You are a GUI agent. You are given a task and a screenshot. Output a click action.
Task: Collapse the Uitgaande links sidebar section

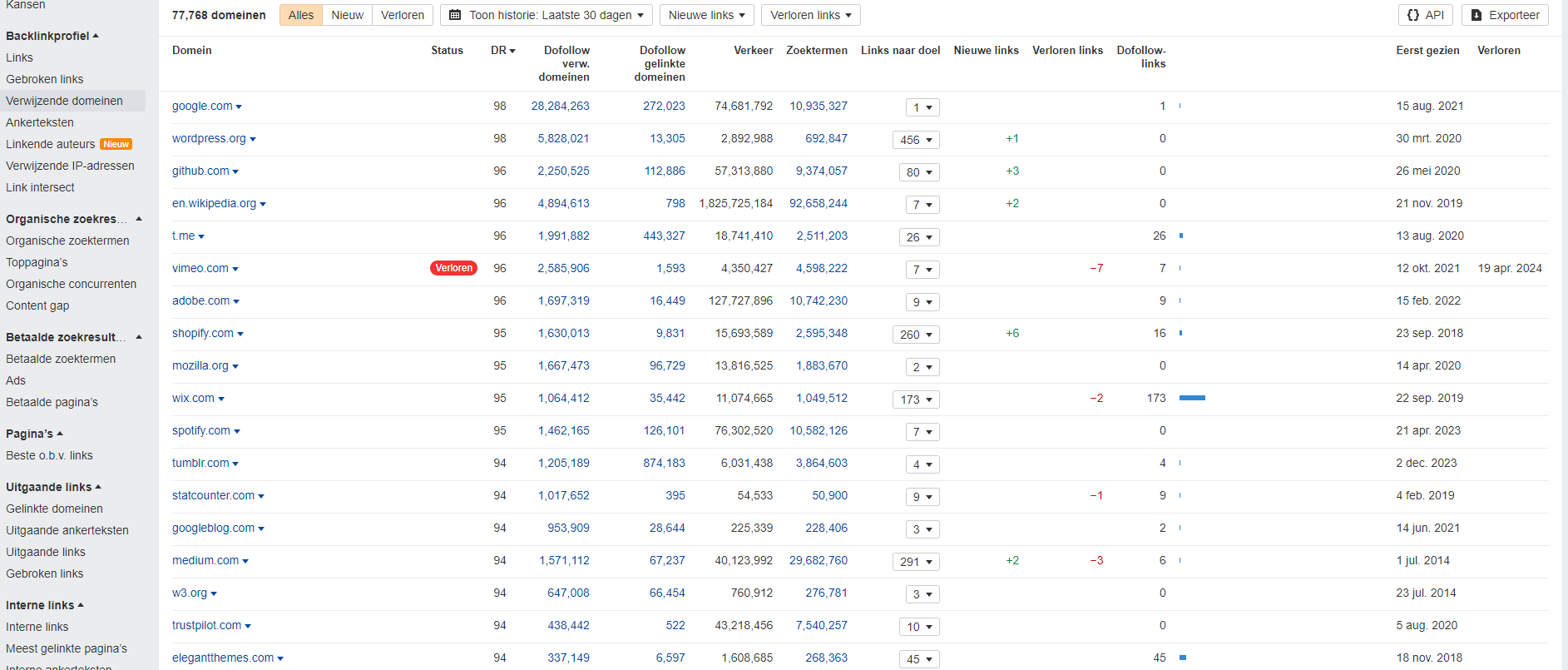pyautogui.click(x=53, y=487)
